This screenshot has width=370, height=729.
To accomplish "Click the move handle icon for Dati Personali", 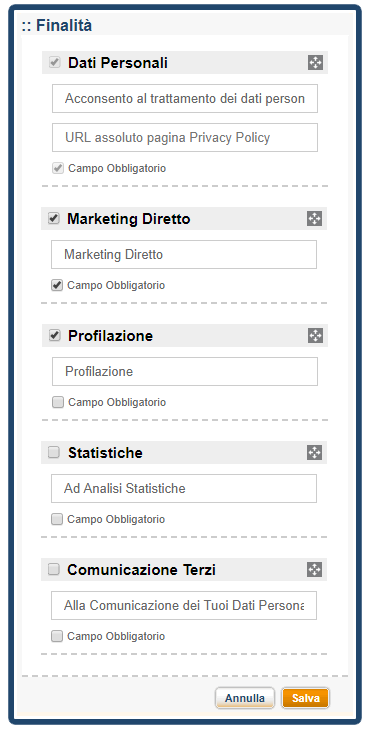I will (x=315, y=63).
